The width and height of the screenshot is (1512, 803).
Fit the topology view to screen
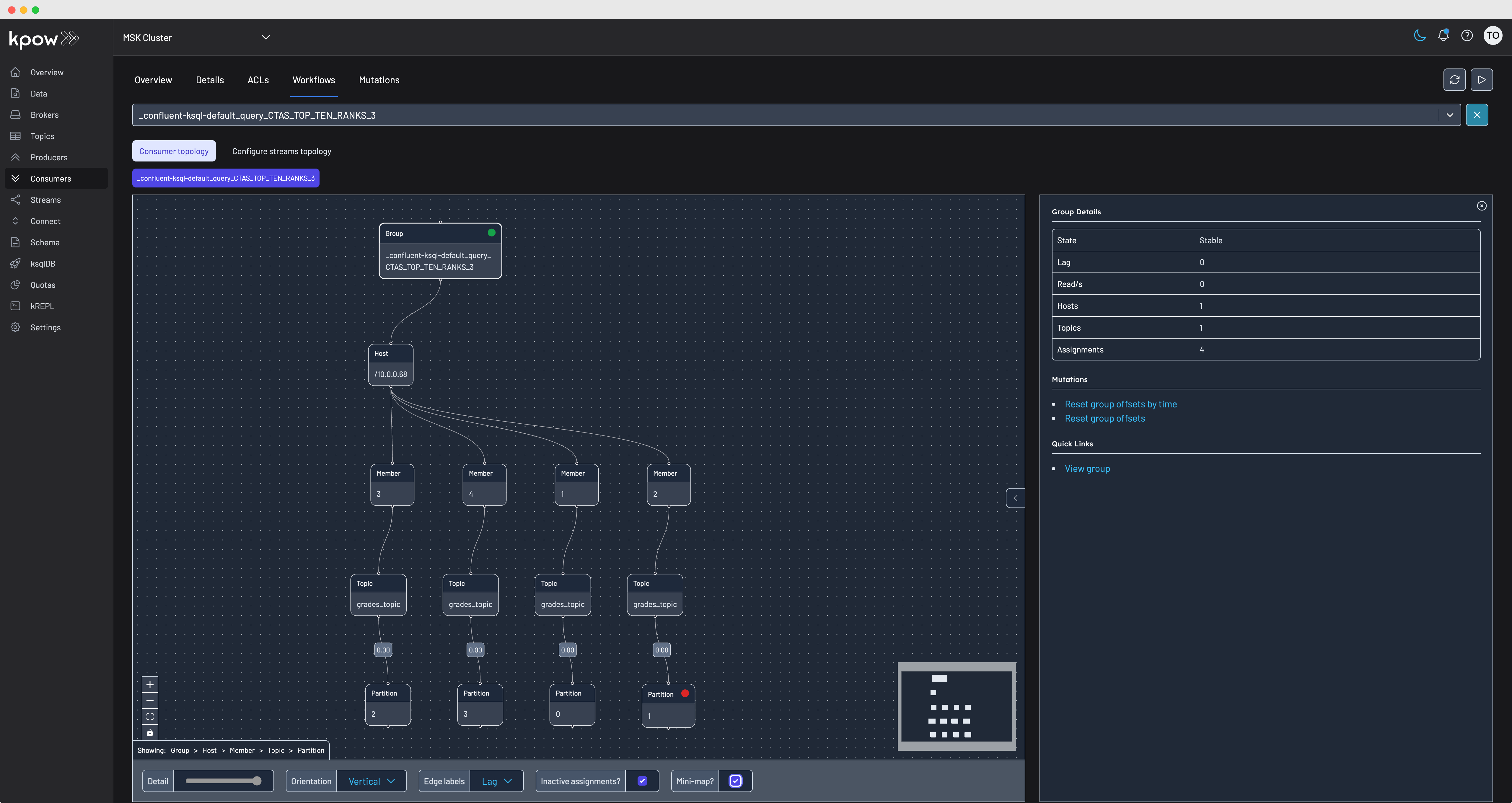tap(150, 716)
